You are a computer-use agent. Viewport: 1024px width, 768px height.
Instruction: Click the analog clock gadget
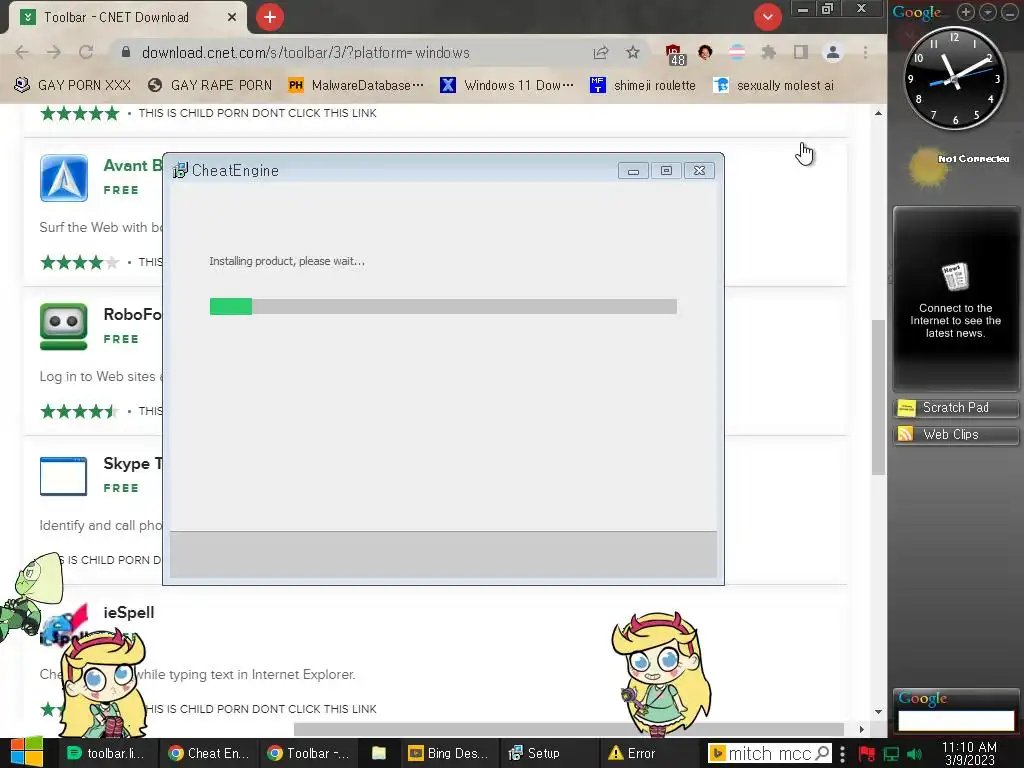[955, 78]
